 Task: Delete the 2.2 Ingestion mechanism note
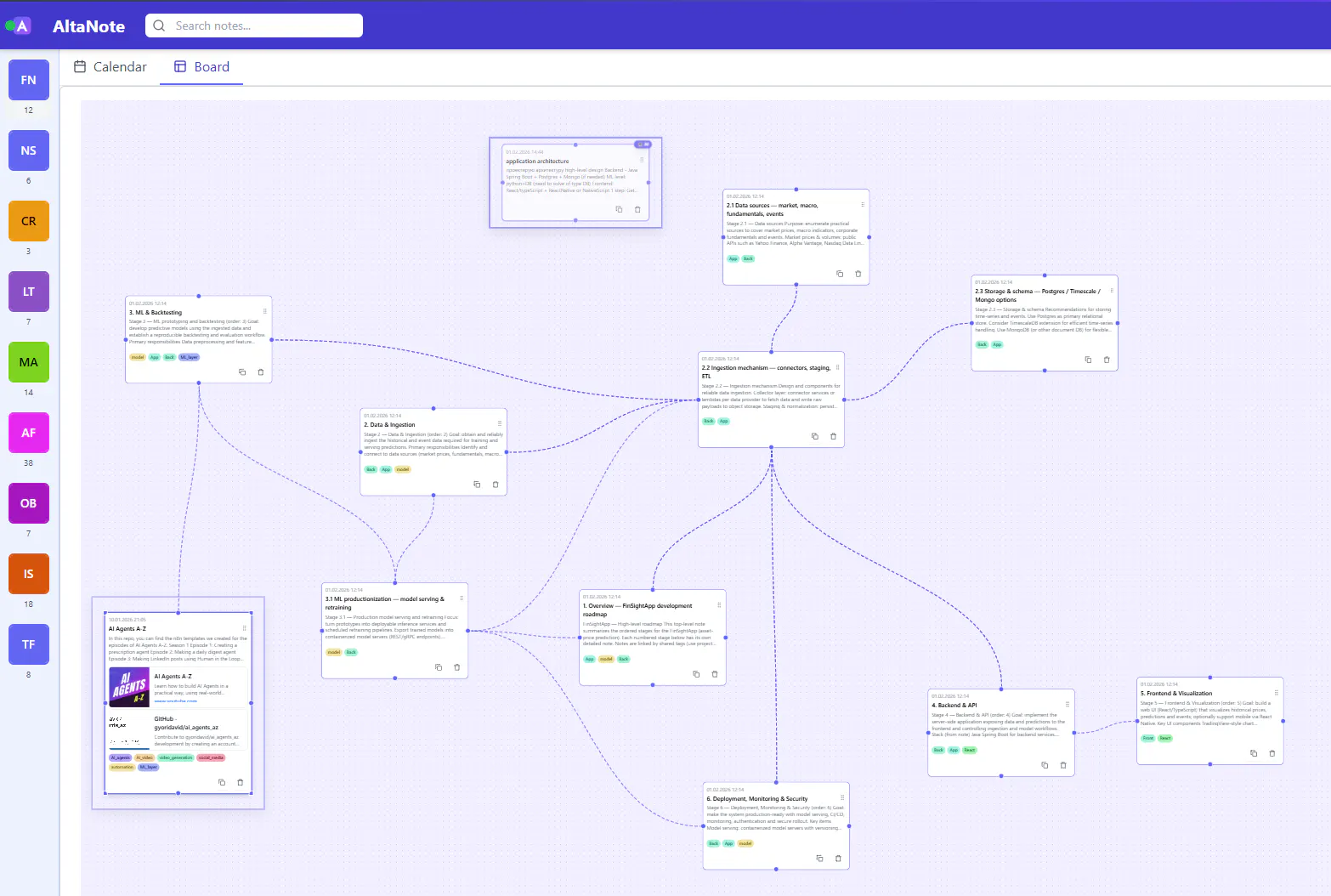(833, 436)
